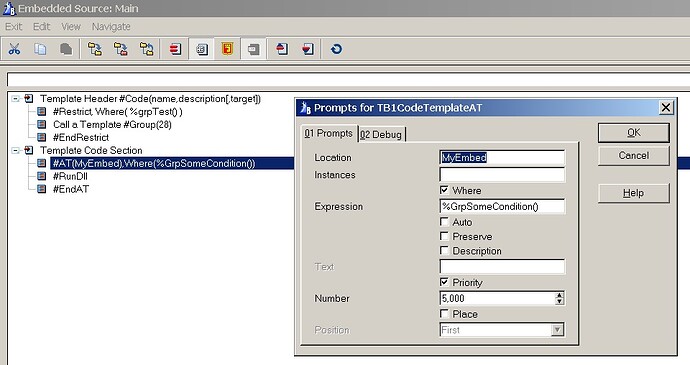Viewport: 690px width, 365px height.
Task: Switch to the 02 Debug tab
Action: 381,134
